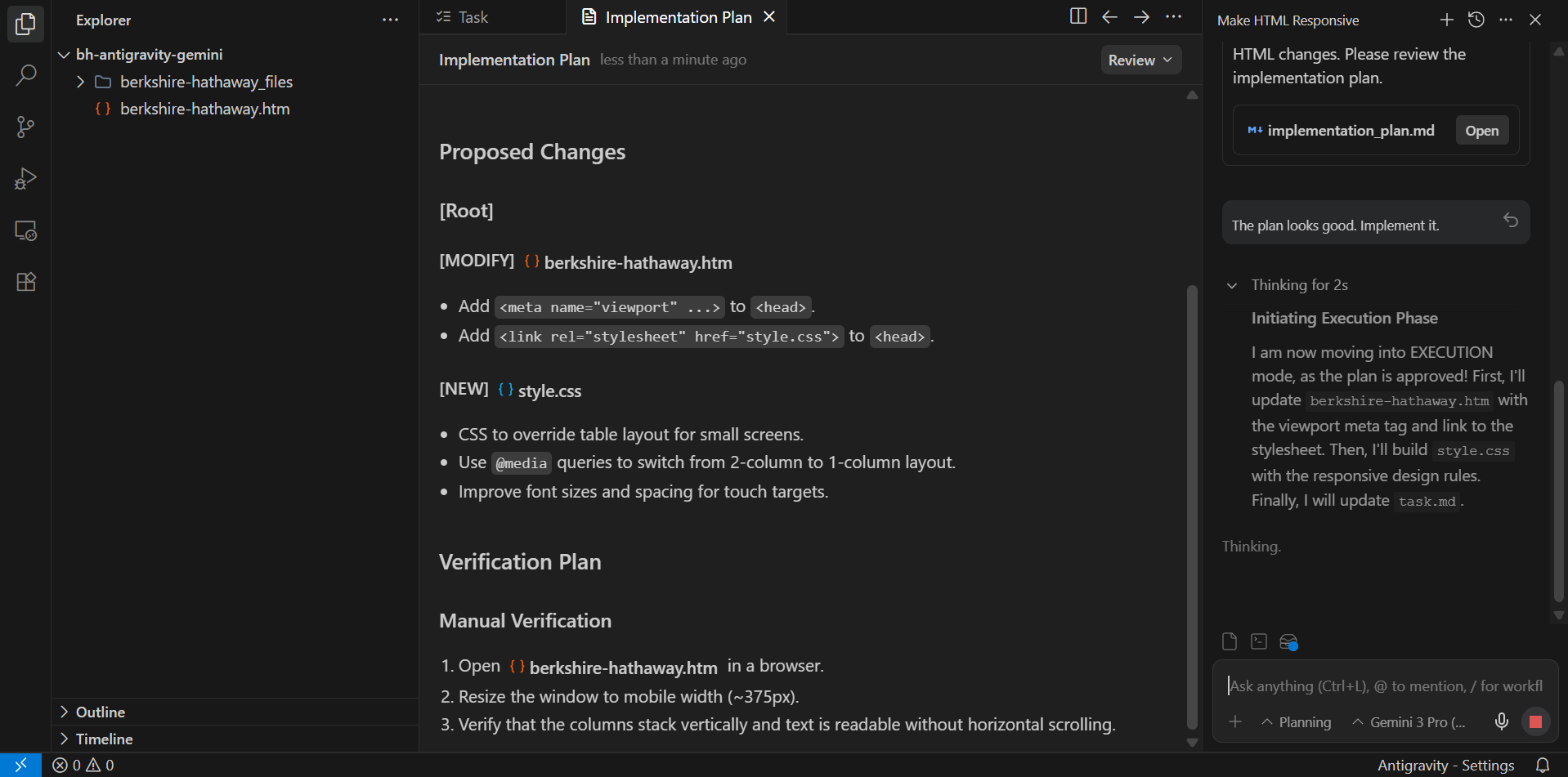This screenshot has height=777, width=1568.
Task: Open the chat history clock icon
Action: 1476,20
